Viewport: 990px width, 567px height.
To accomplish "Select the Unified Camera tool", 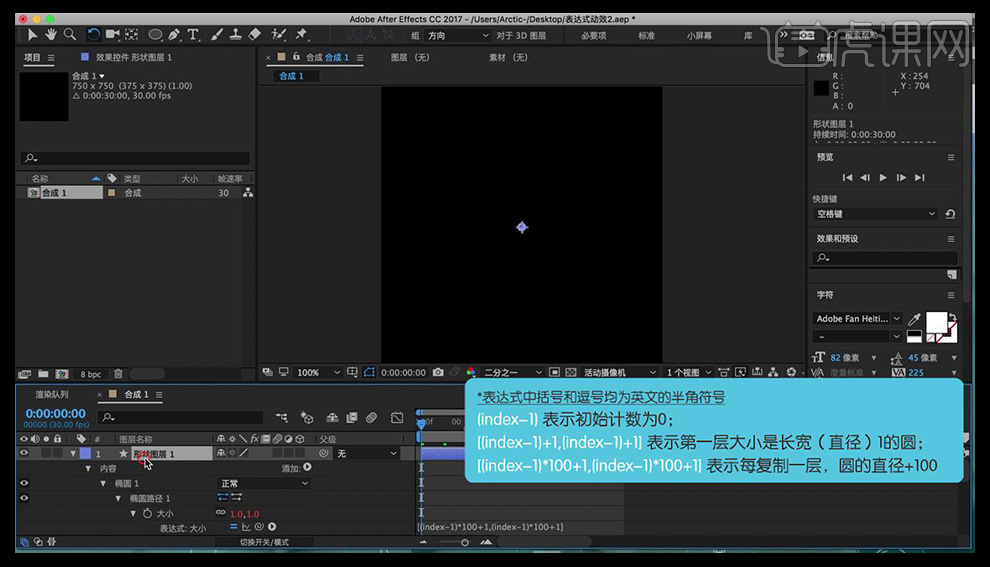I will click(x=112, y=35).
